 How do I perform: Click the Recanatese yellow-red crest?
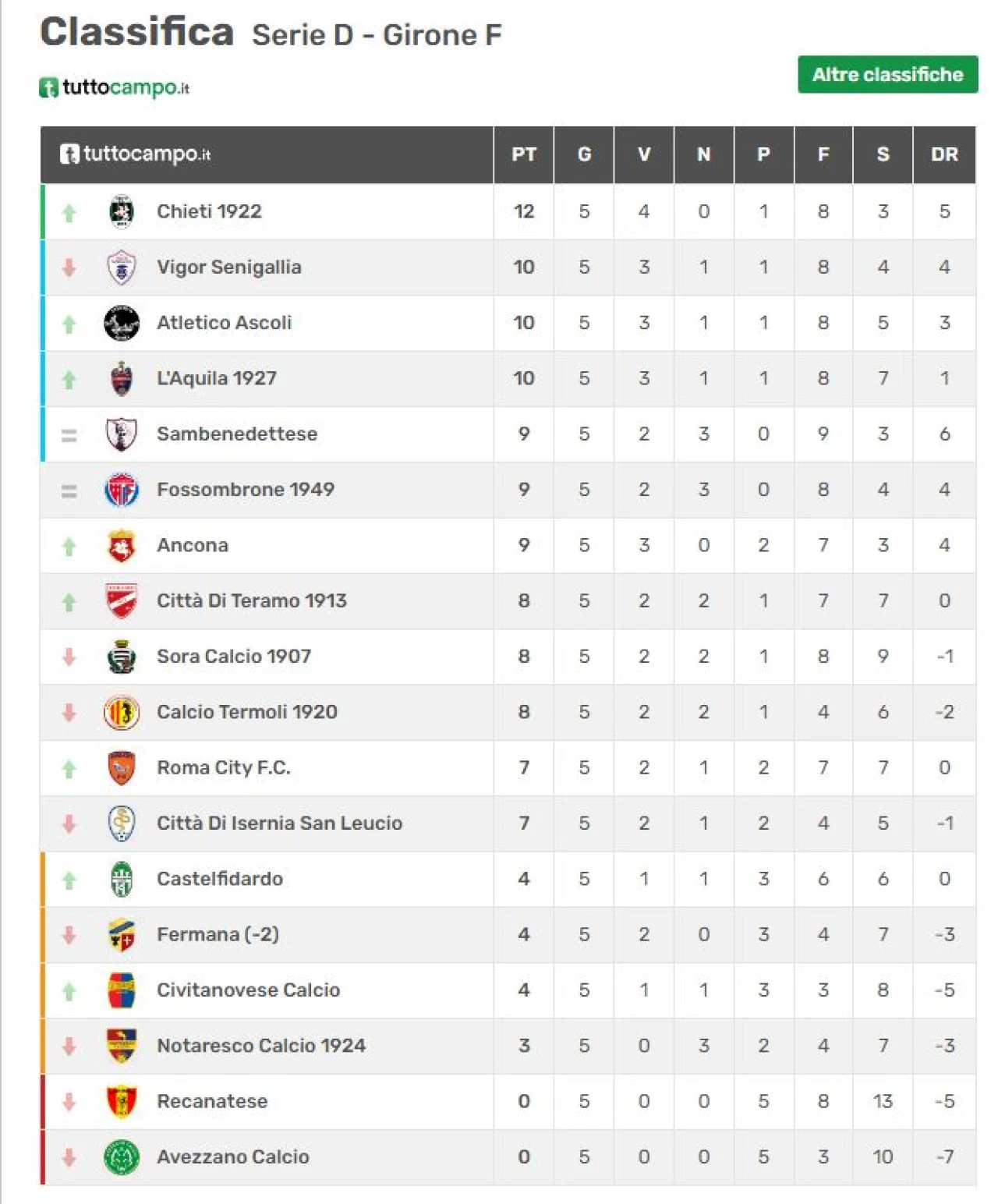[121, 1102]
